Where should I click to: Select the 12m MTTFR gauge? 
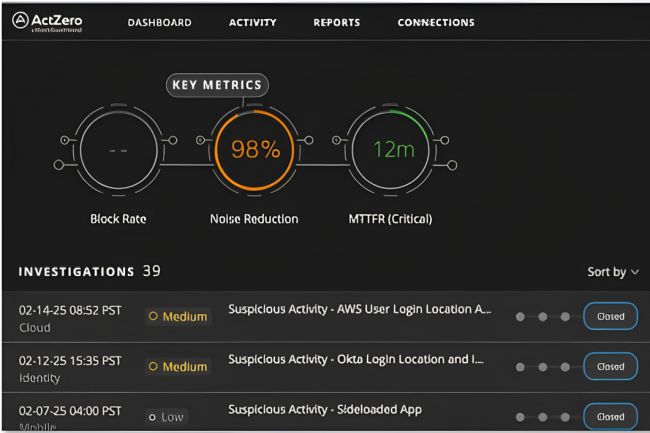coord(393,150)
